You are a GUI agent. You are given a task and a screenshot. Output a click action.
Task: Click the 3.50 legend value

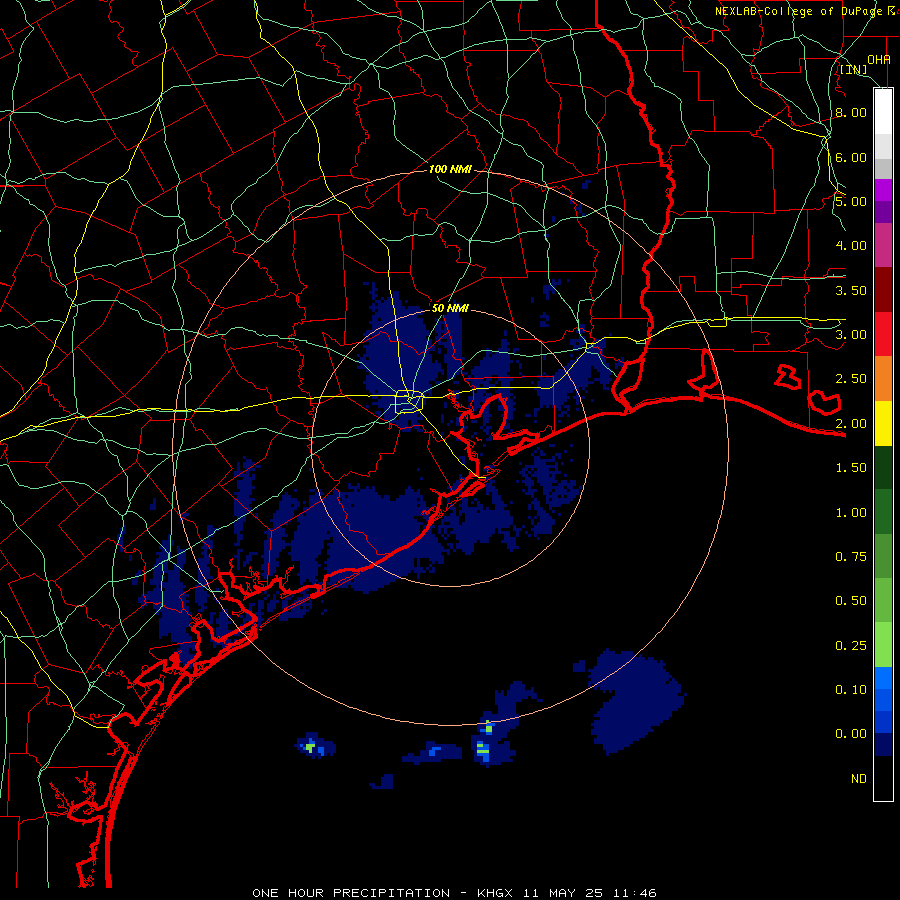(851, 290)
